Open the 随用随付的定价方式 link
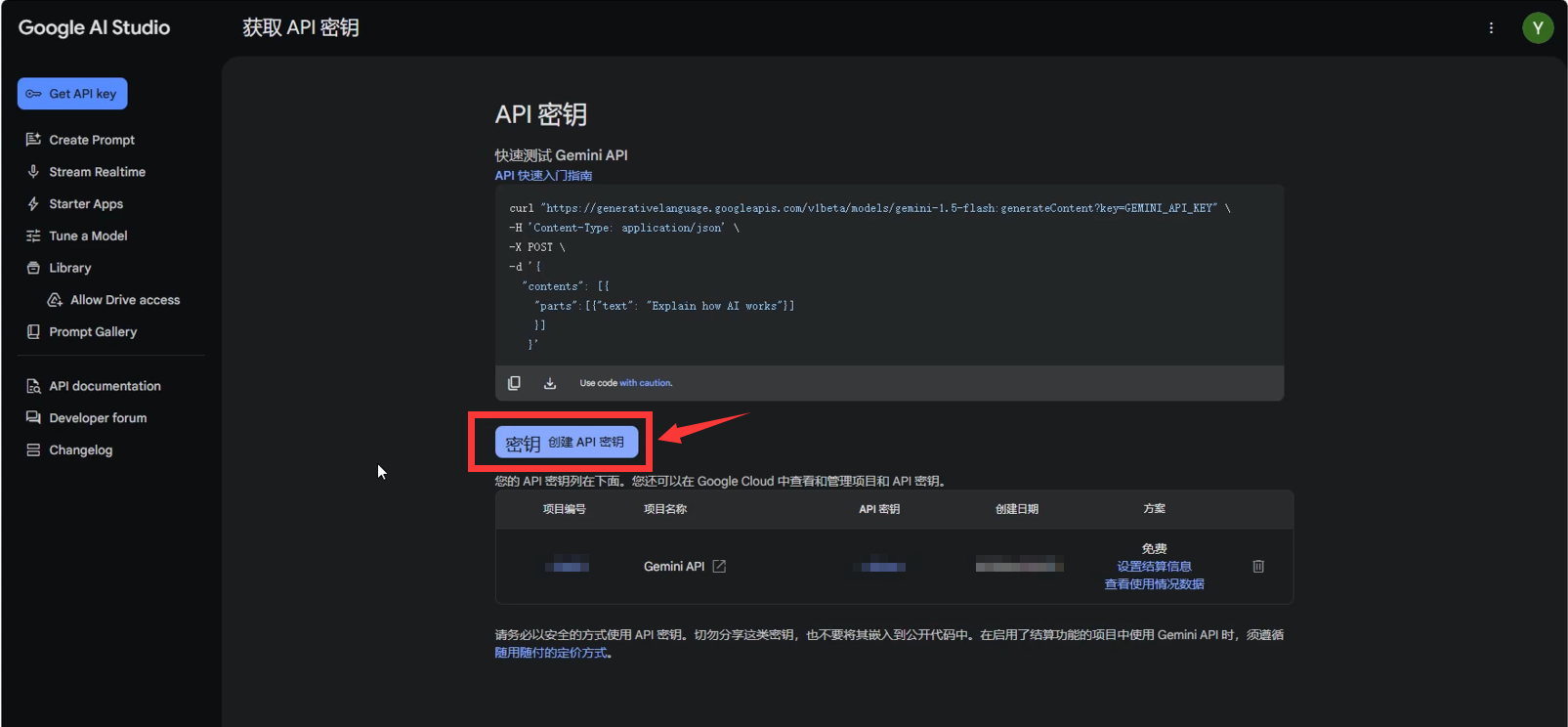Screen dimensions: 1568x727 point(553,653)
